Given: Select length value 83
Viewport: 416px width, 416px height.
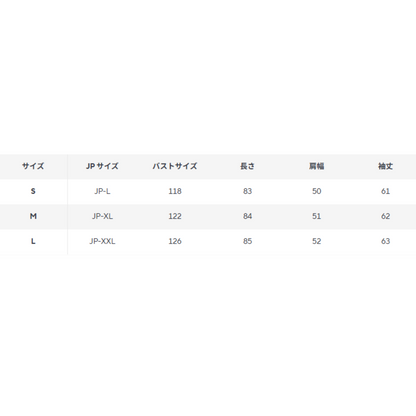Looking at the screenshot, I should pos(247,191).
